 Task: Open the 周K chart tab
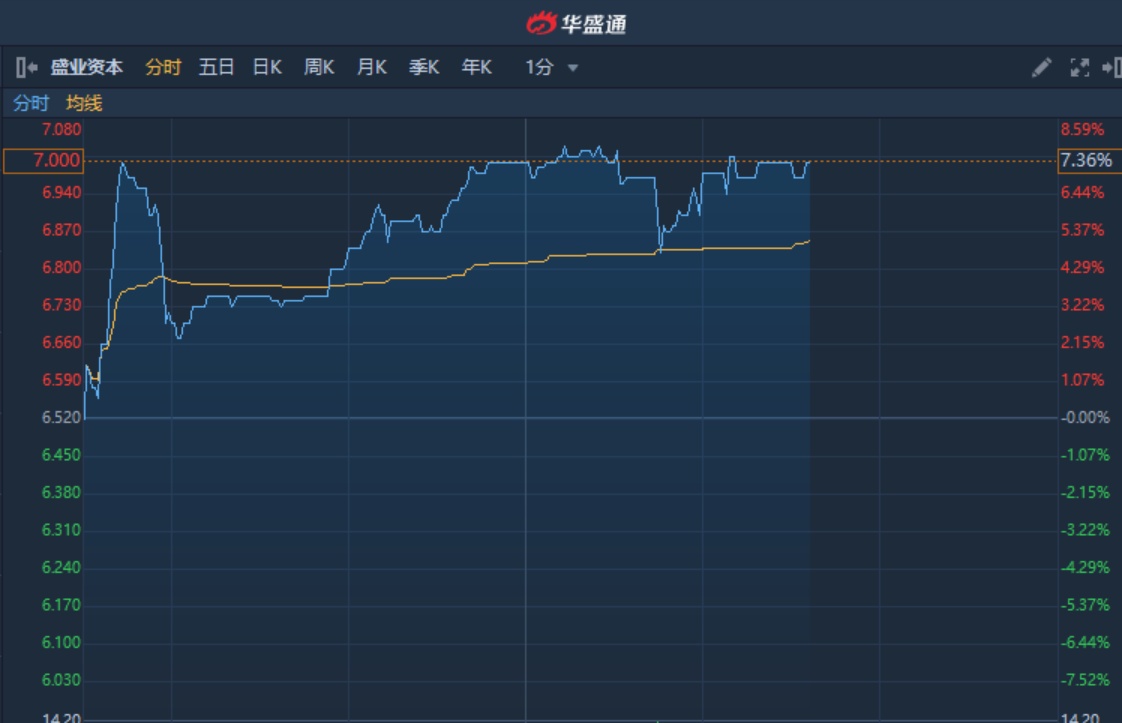coord(319,68)
